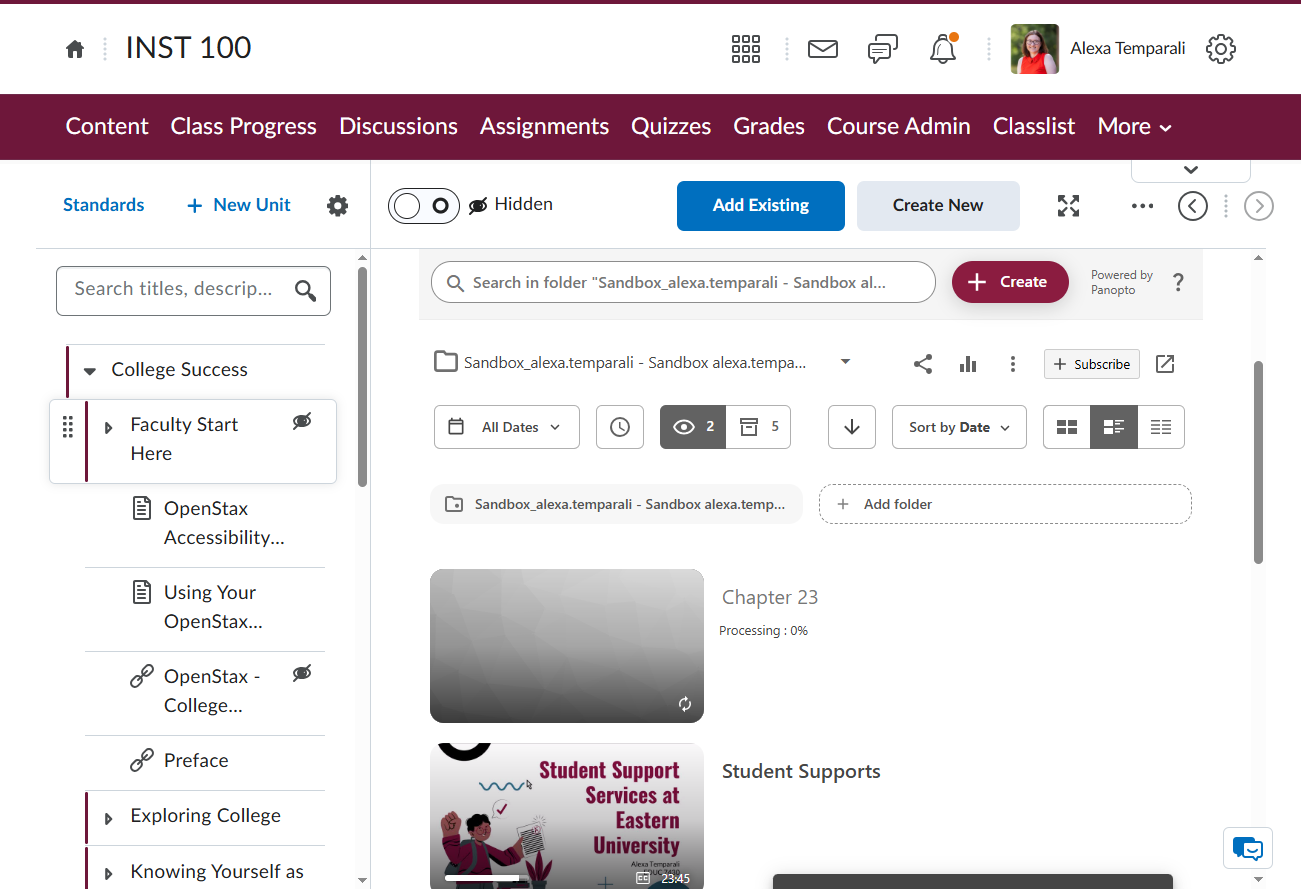Open the course selector waffle grid
The width and height of the screenshot is (1301, 889).
(746, 49)
